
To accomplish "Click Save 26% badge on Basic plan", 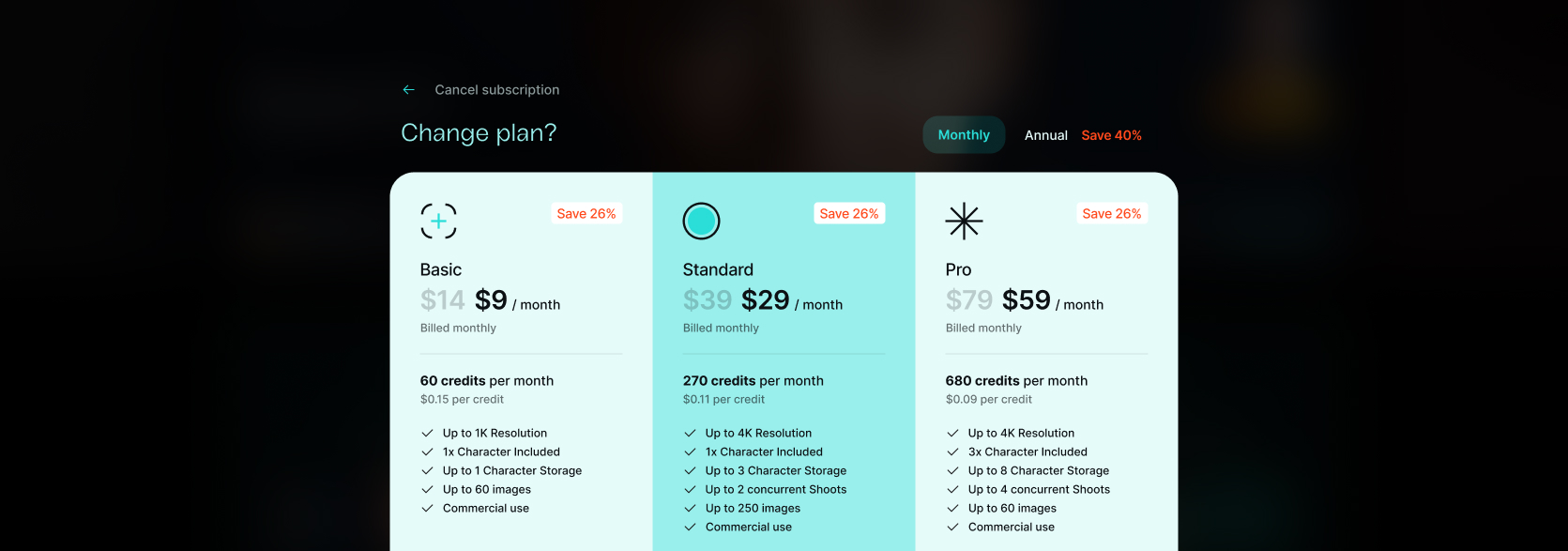I will pyautogui.click(x=586, y=214).
